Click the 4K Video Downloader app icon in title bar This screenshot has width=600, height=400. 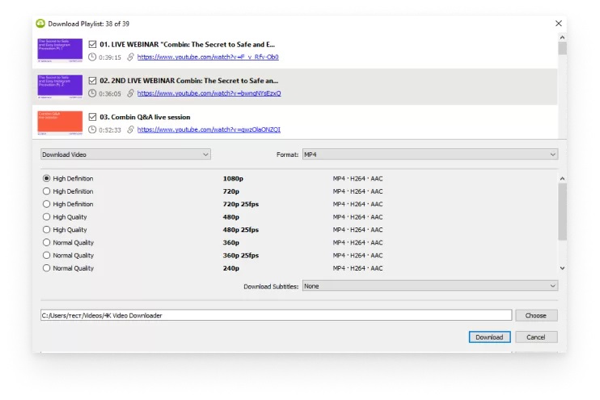click(41, 23)
